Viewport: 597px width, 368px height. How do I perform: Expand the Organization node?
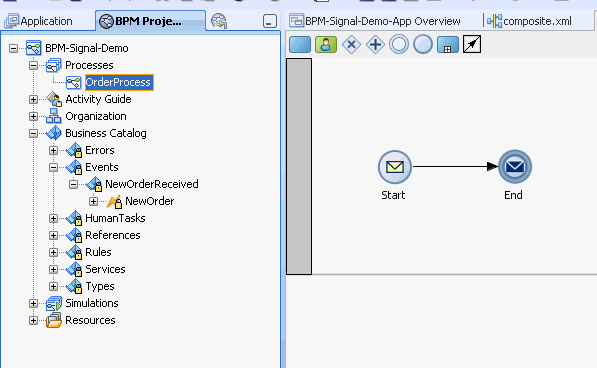click(34, 116)
